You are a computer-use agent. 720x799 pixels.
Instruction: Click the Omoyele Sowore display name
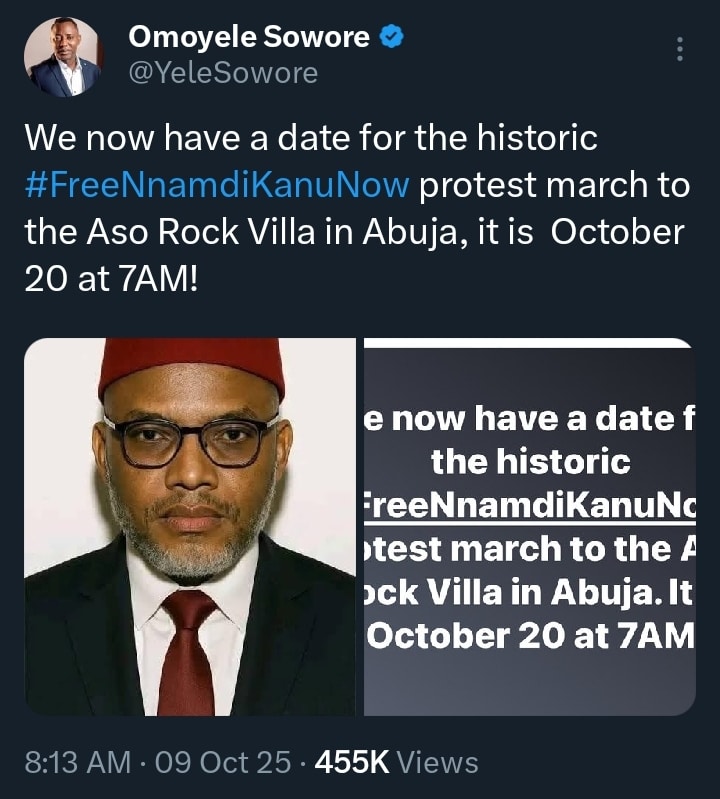tap(249, 38)
